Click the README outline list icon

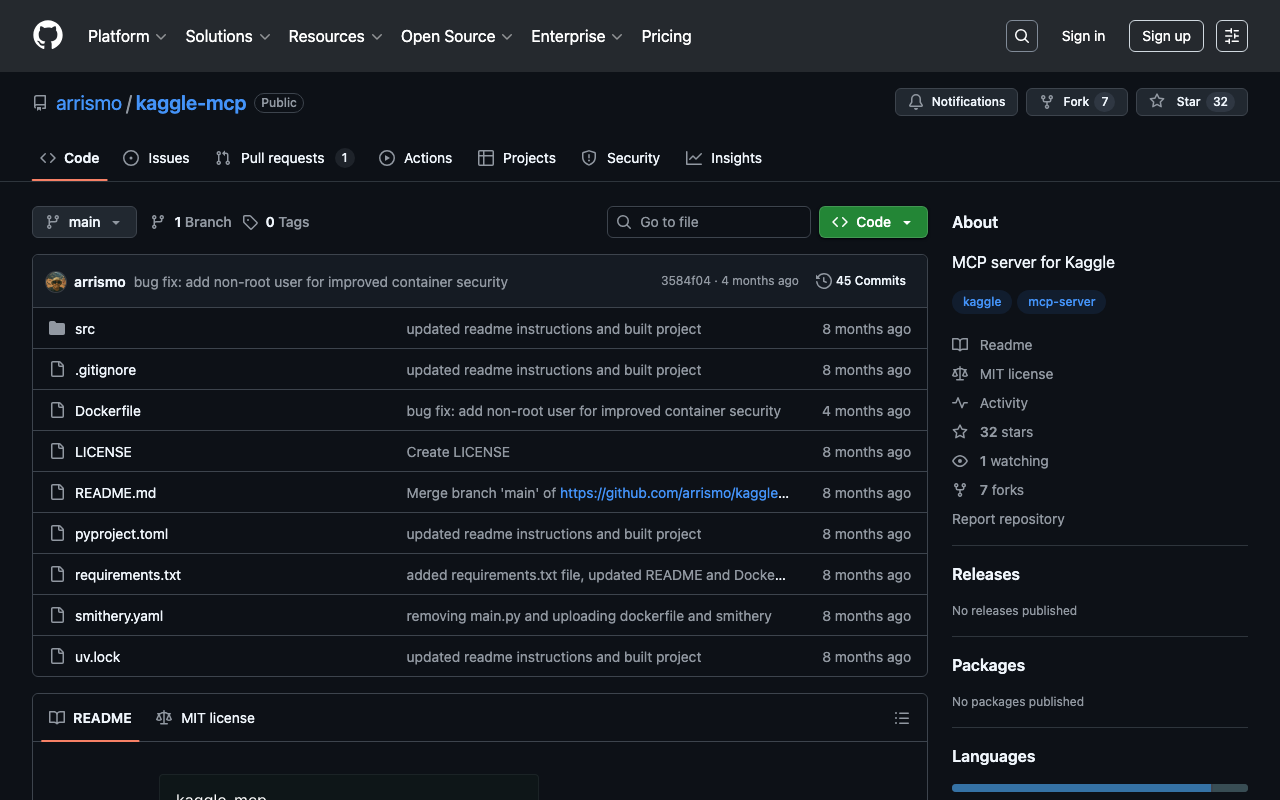pos(901,718)
